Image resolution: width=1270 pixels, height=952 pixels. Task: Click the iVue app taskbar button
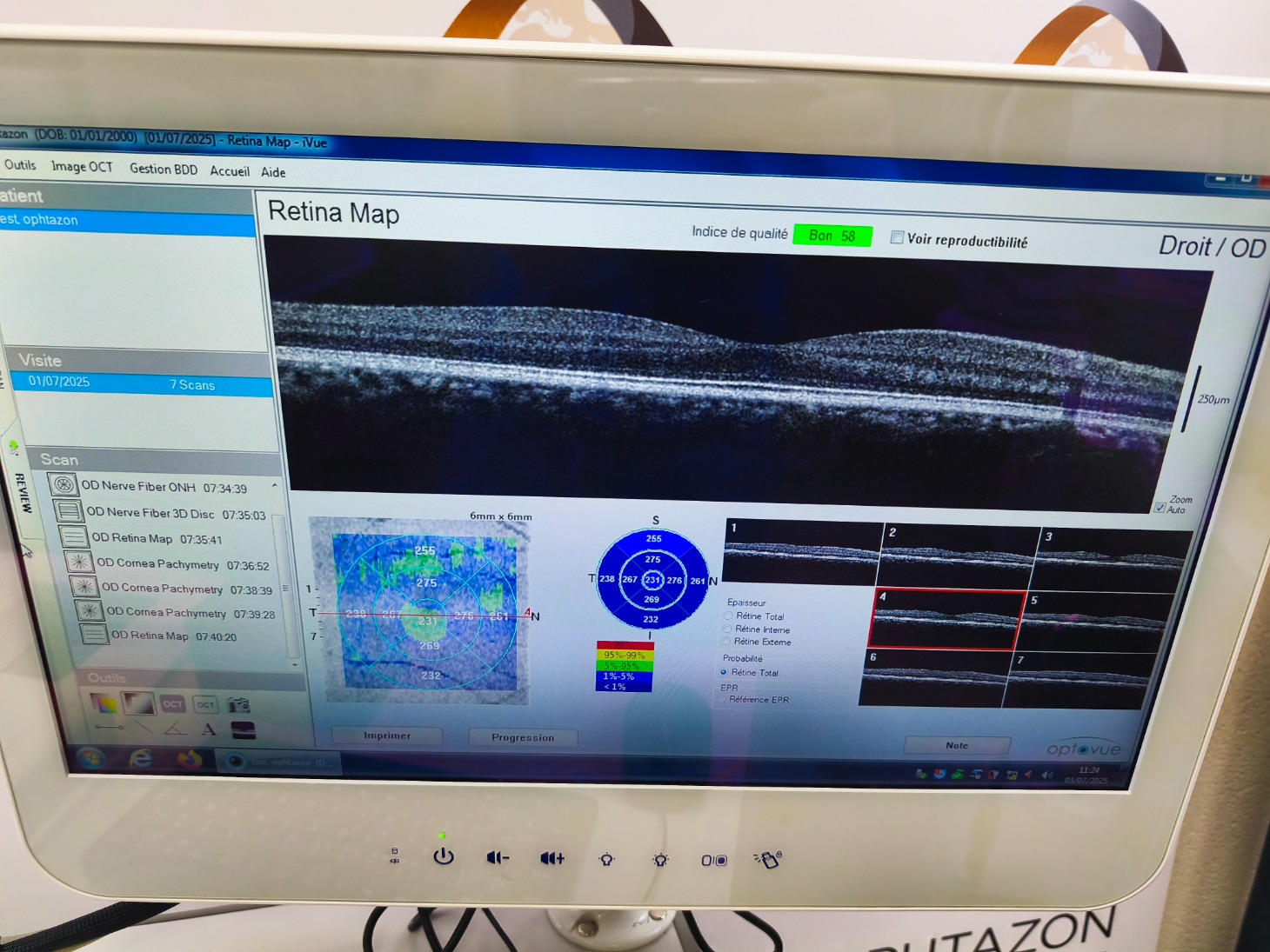277,762
